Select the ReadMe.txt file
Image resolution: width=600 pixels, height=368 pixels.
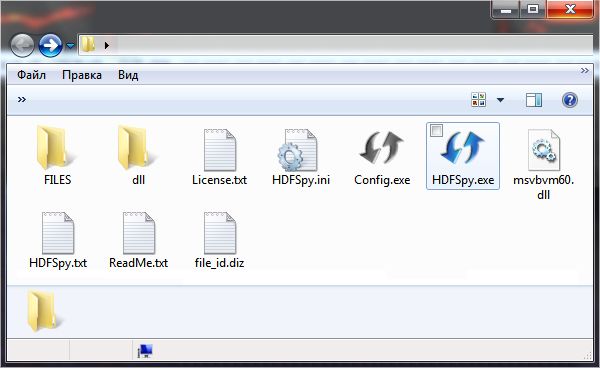(139, 240)
